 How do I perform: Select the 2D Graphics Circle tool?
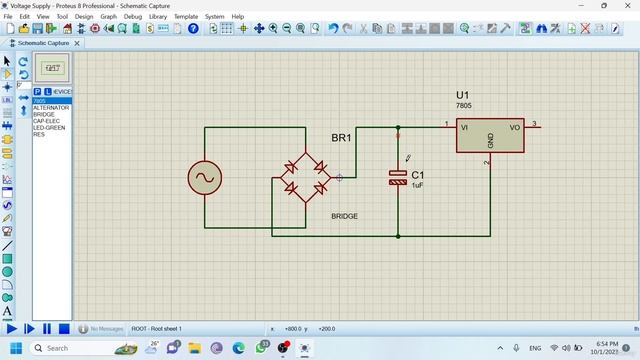pos(7,272)
